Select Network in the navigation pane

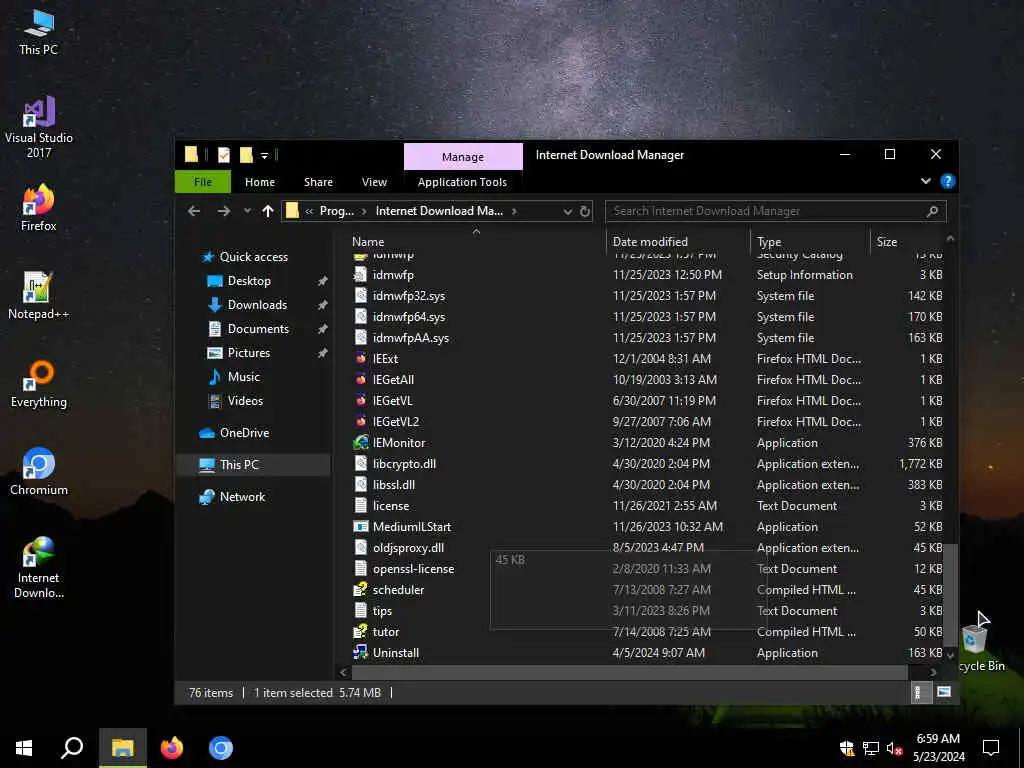242,497
